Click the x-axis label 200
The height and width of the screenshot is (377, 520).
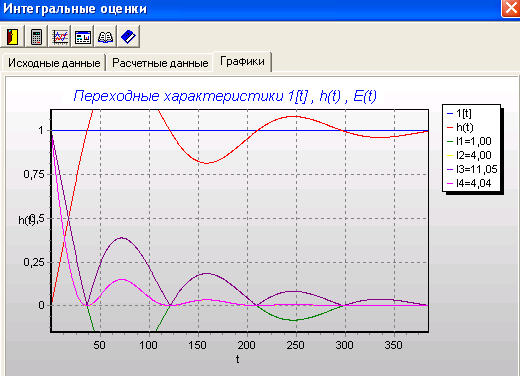tap(246, 345)
